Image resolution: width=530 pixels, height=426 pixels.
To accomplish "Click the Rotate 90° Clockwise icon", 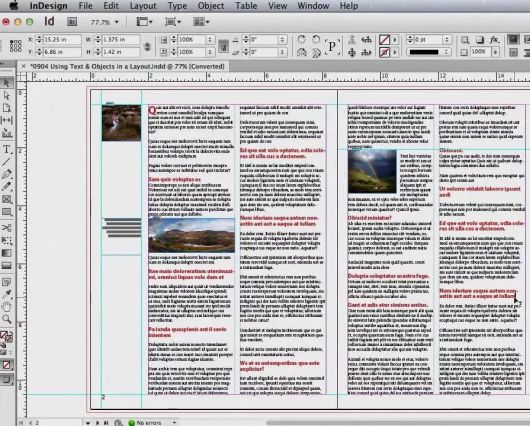I will point(302,39).
